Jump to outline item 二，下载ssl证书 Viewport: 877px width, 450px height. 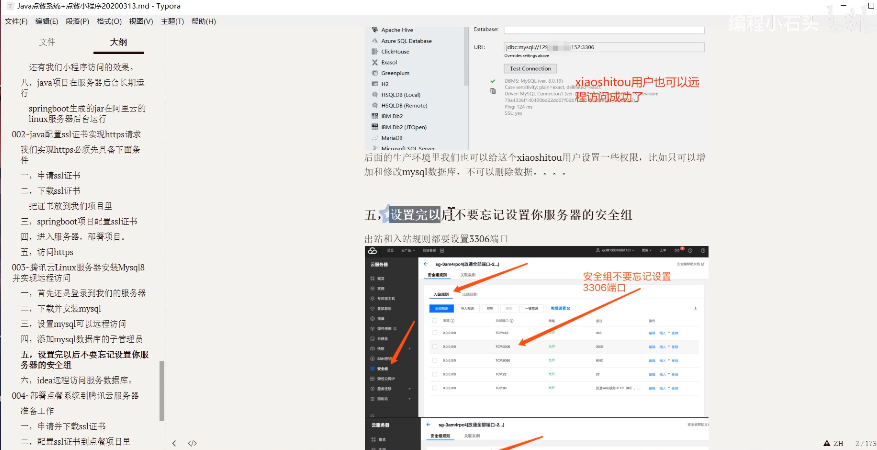(x=50, y=191)
